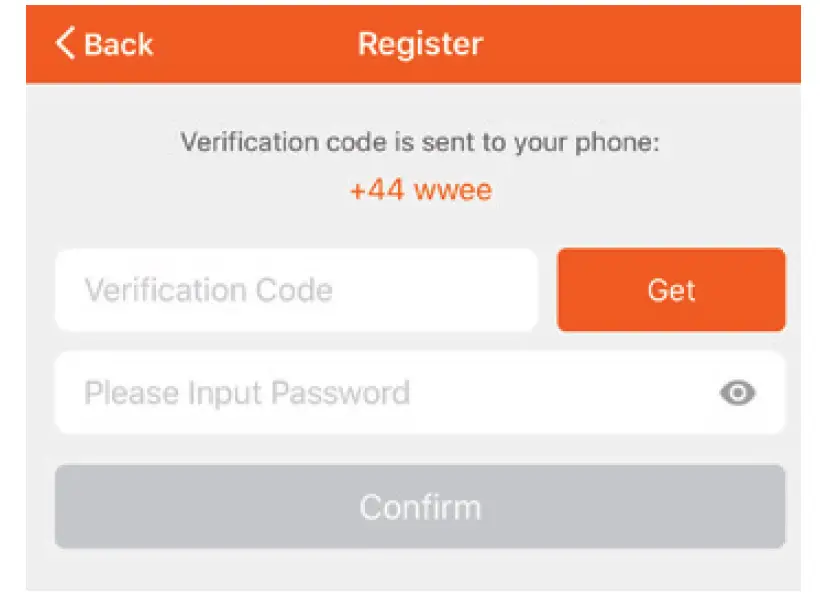Show the password using the eye toggle
820x597 pixels.
pos(738,393)
